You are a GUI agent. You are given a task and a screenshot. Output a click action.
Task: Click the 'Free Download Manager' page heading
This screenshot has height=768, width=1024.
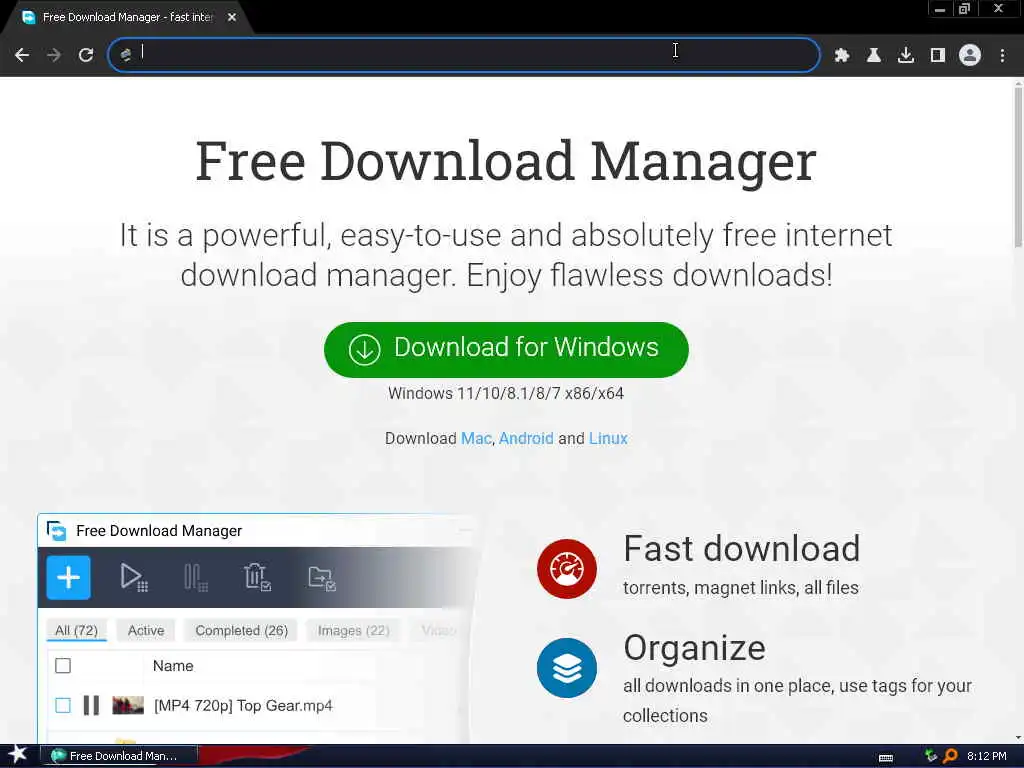click(x=506, y=160)
